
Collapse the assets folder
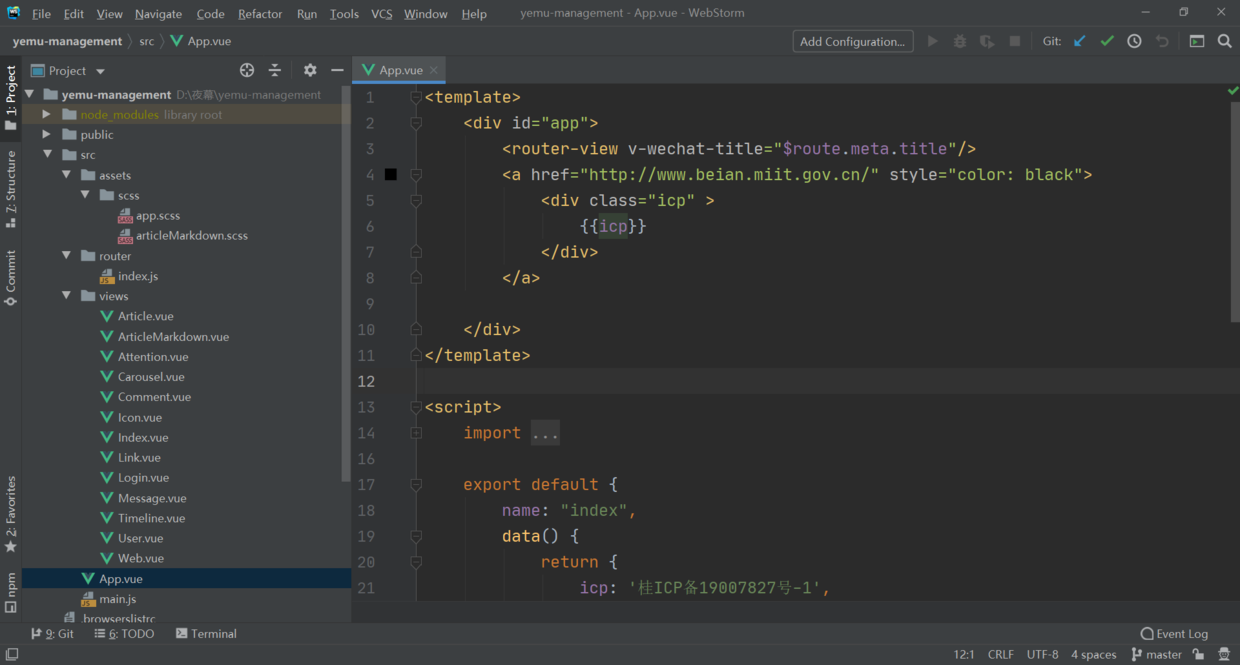coord(66,175)
